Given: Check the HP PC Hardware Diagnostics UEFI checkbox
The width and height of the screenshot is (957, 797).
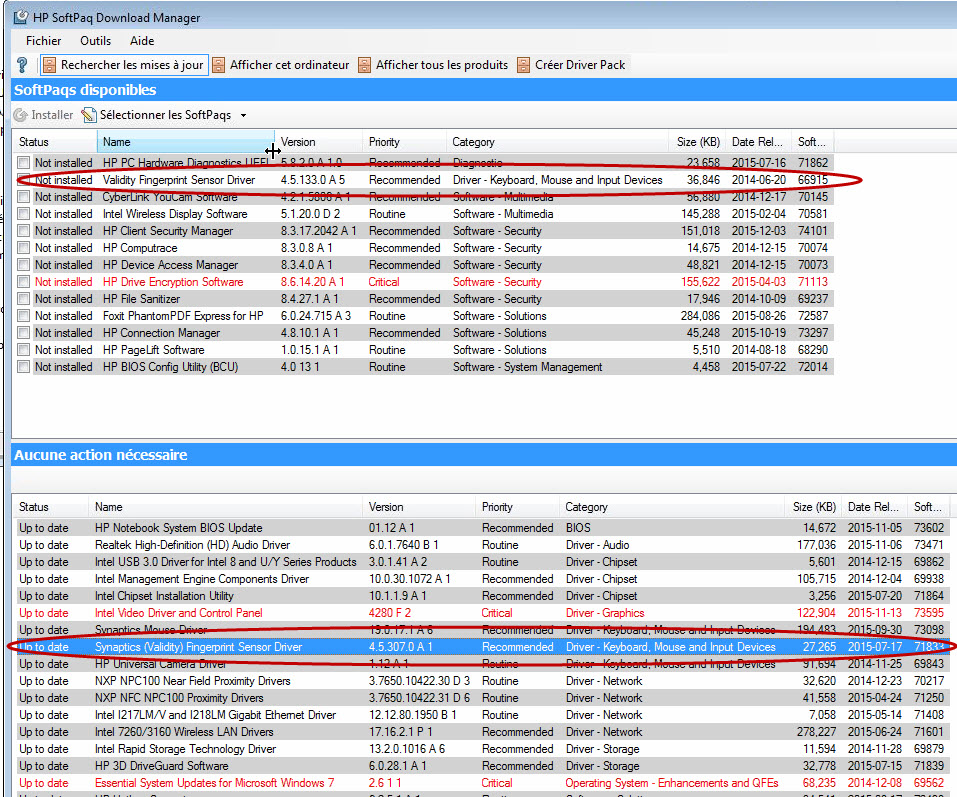Looking at the screenshot, I should 24,163.
